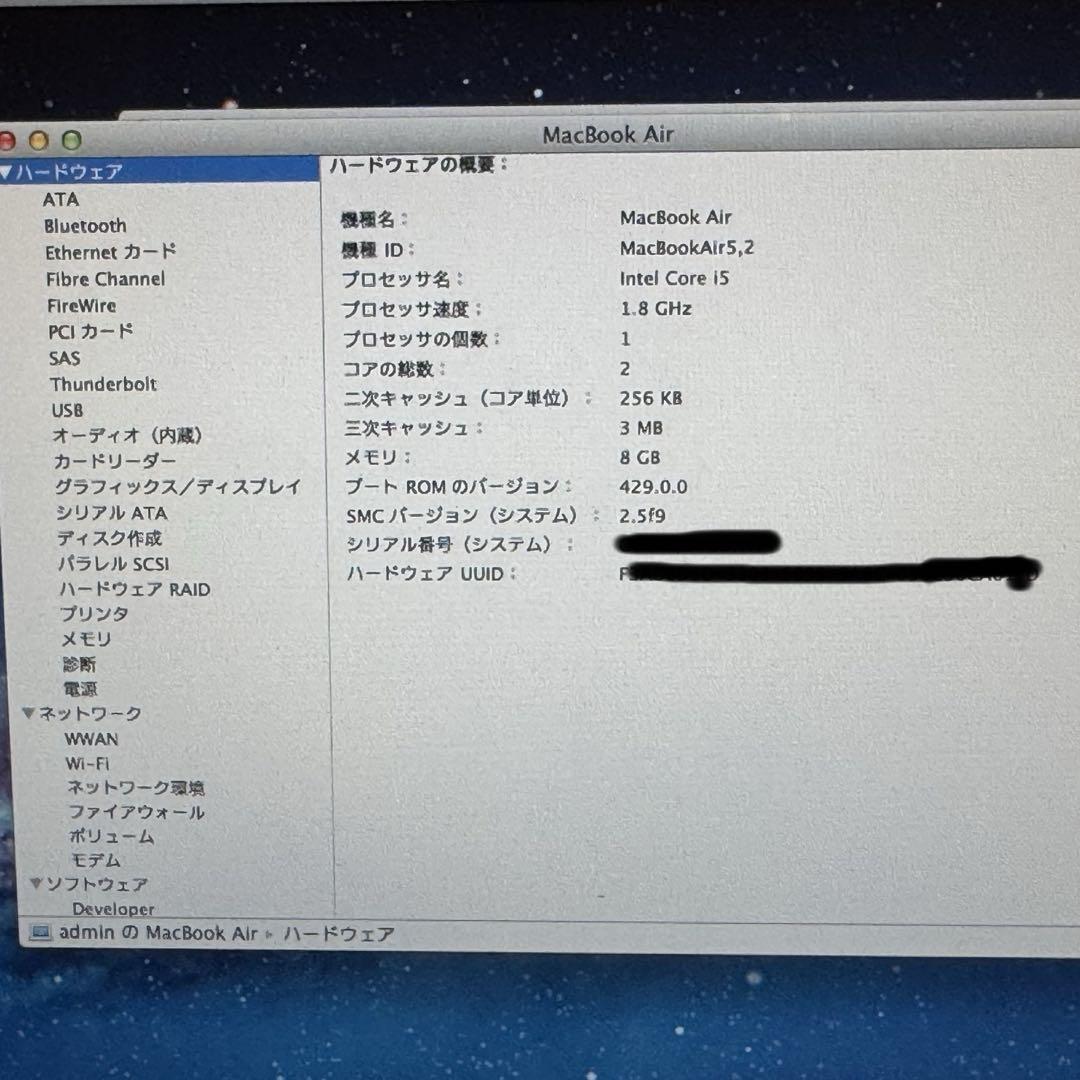
Task: Click the 三次キャッシュ value 3 MB
Action: click(x=641, y=428)
